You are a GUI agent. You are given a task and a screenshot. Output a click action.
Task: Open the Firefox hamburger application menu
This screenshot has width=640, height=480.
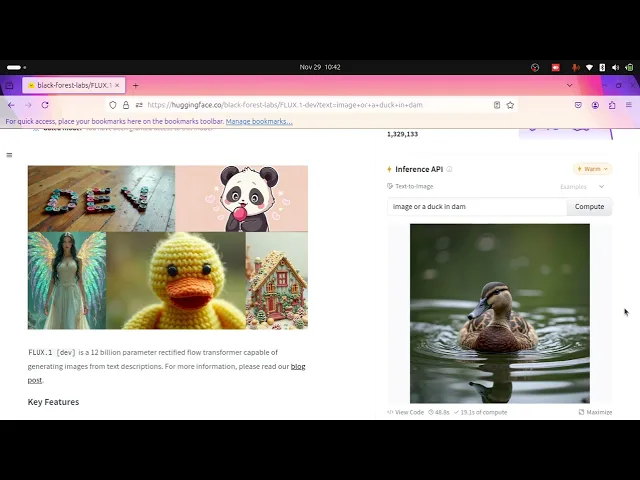pyautogui.click(x=629, y=105)
